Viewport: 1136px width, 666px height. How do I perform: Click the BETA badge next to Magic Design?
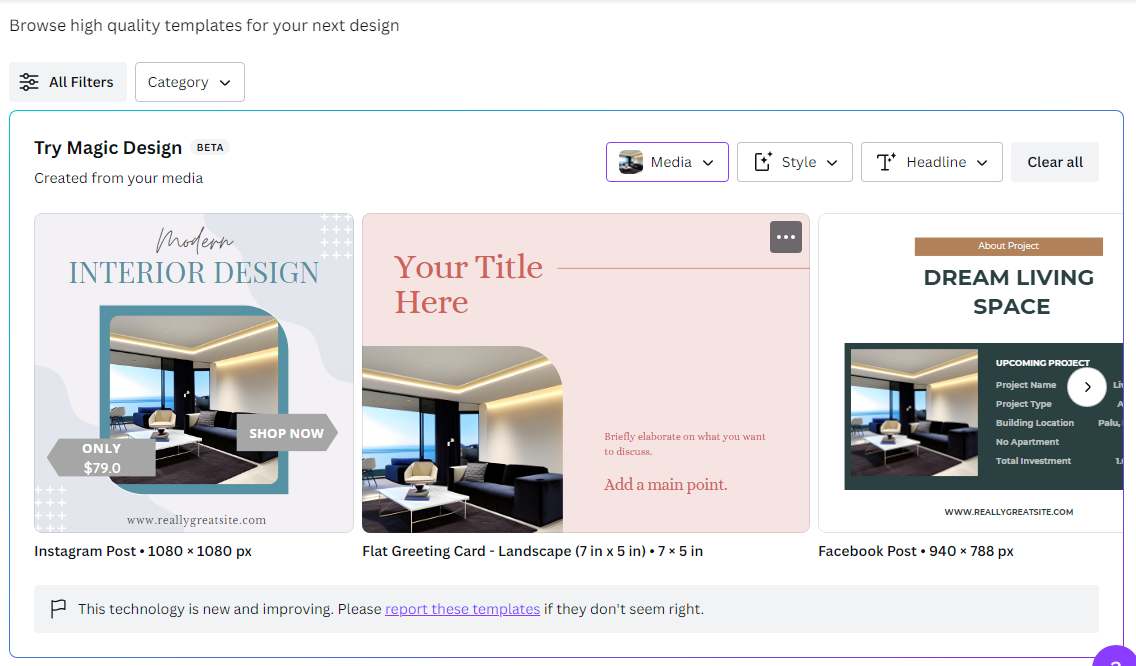click(210, 147)
